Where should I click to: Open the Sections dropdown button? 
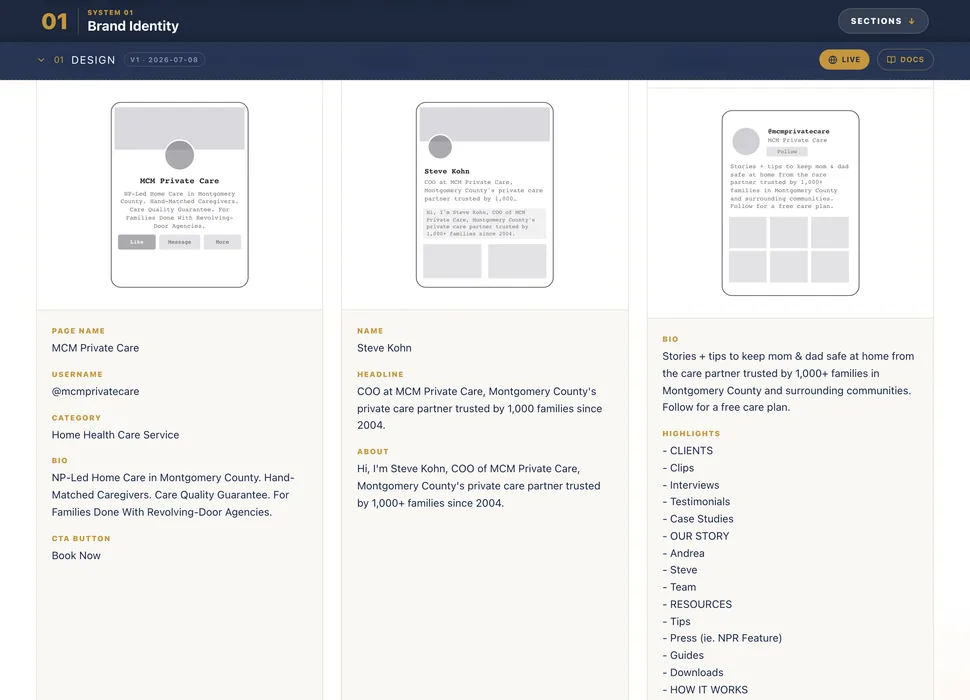883,21
